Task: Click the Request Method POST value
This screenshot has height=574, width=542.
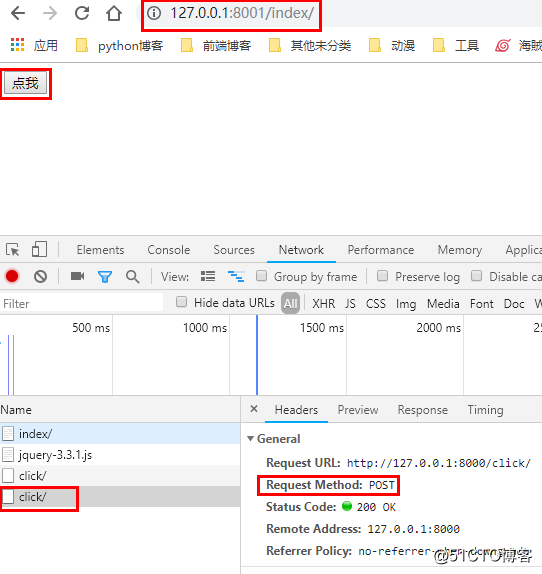Action: tap(382, 485)
